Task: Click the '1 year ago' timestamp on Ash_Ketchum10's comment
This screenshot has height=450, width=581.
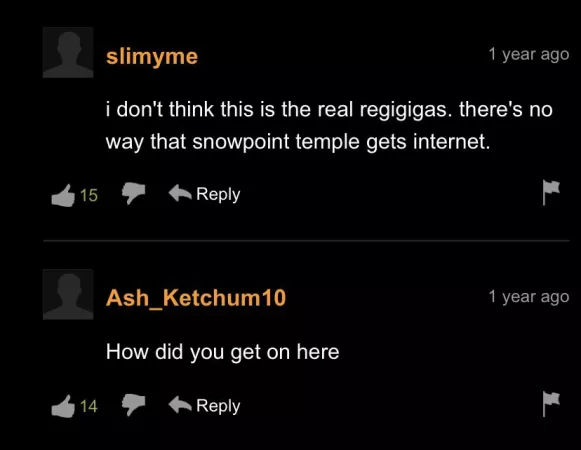Action: pyautogui.click(x=529, y=297)
